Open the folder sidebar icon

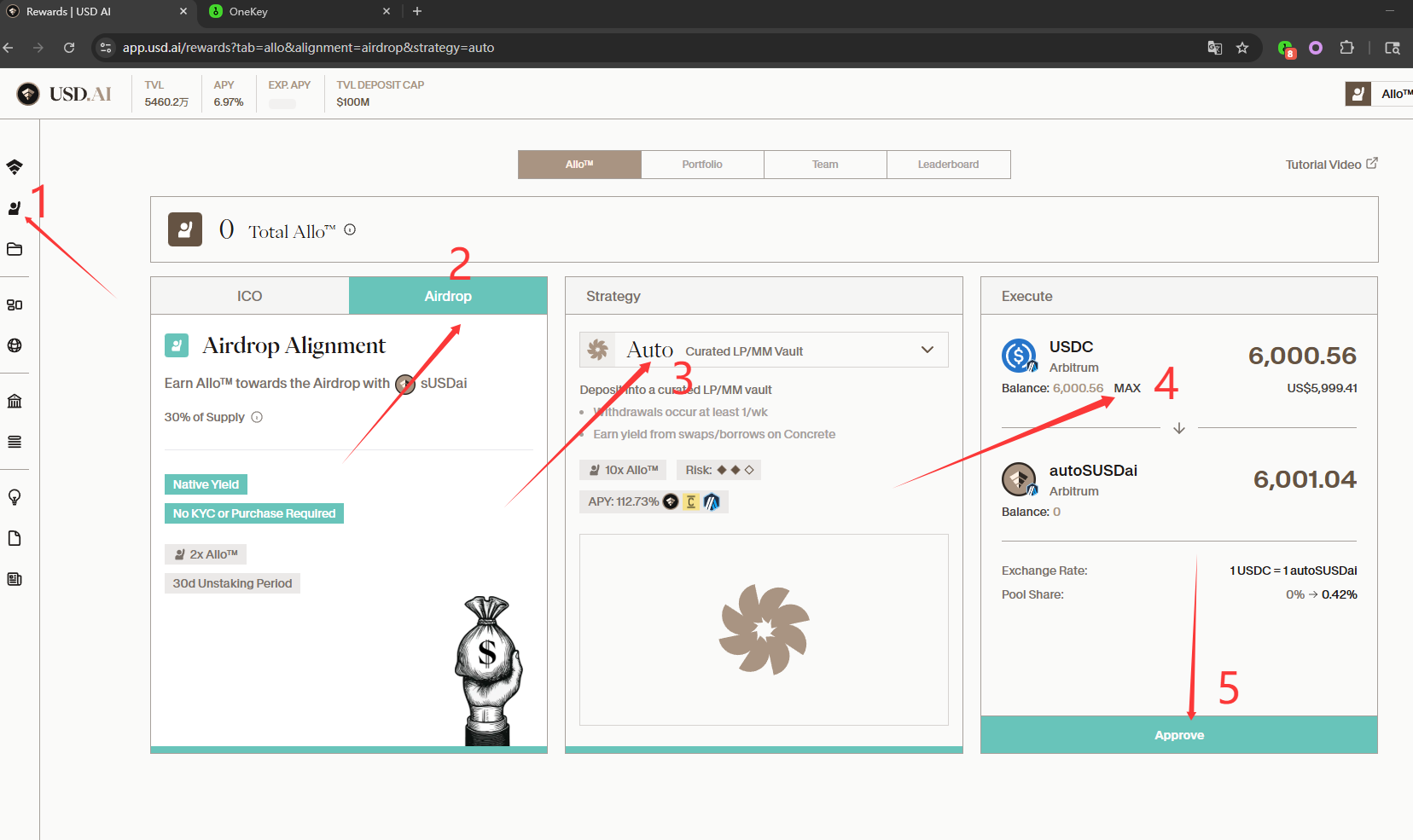coord(15,249)
